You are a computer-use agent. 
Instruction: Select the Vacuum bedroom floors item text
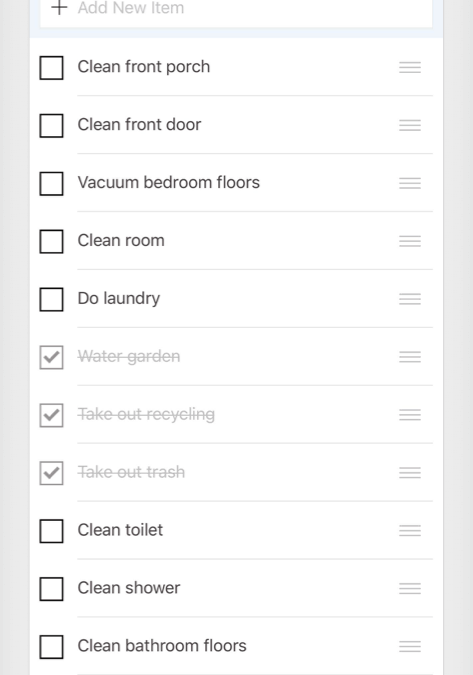coord(169,183)
